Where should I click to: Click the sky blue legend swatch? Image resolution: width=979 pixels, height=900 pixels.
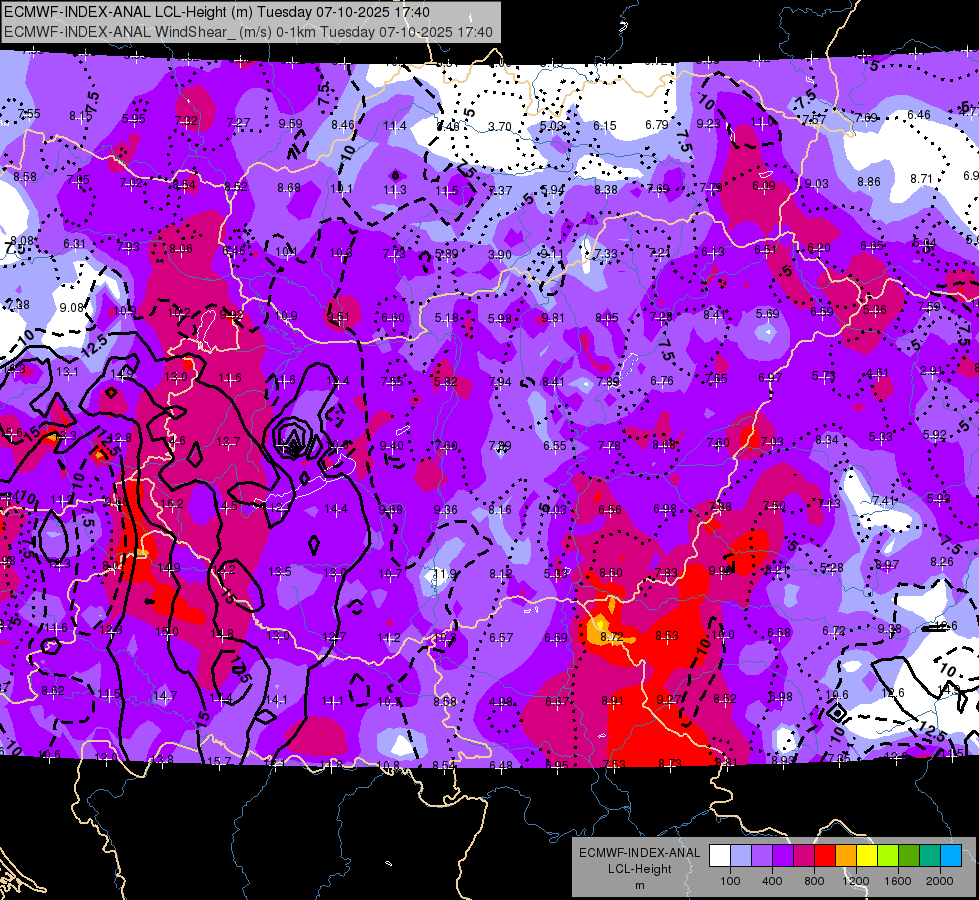(x=951, y=856)
